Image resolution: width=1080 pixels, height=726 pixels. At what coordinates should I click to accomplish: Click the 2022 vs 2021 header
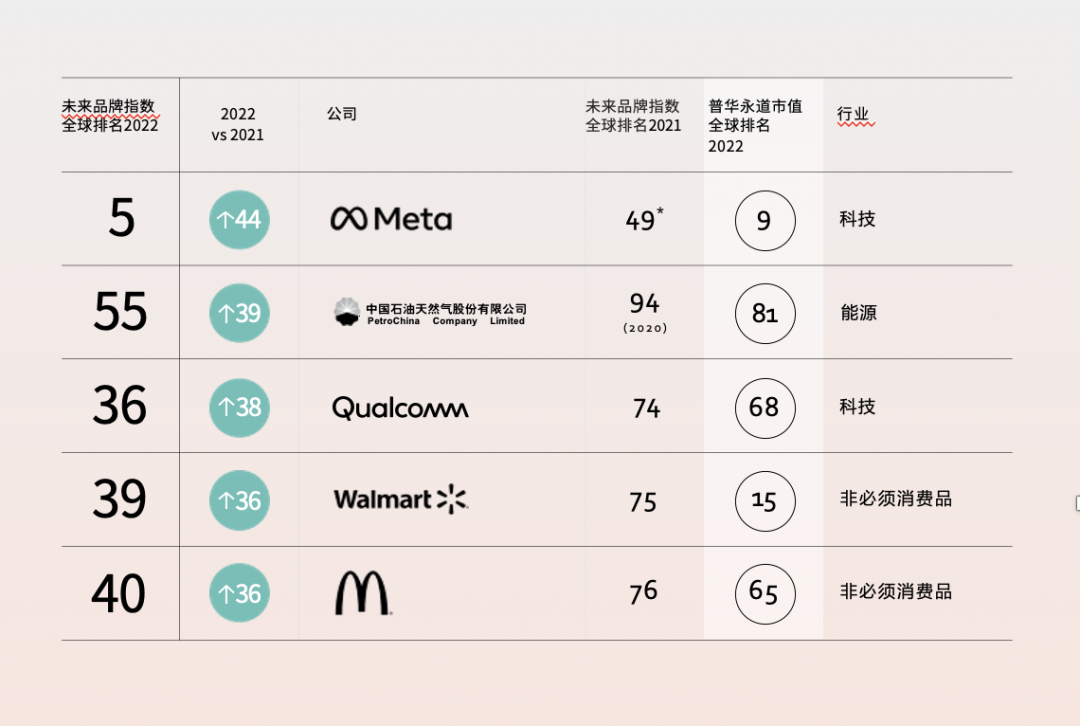coord(238,124)
